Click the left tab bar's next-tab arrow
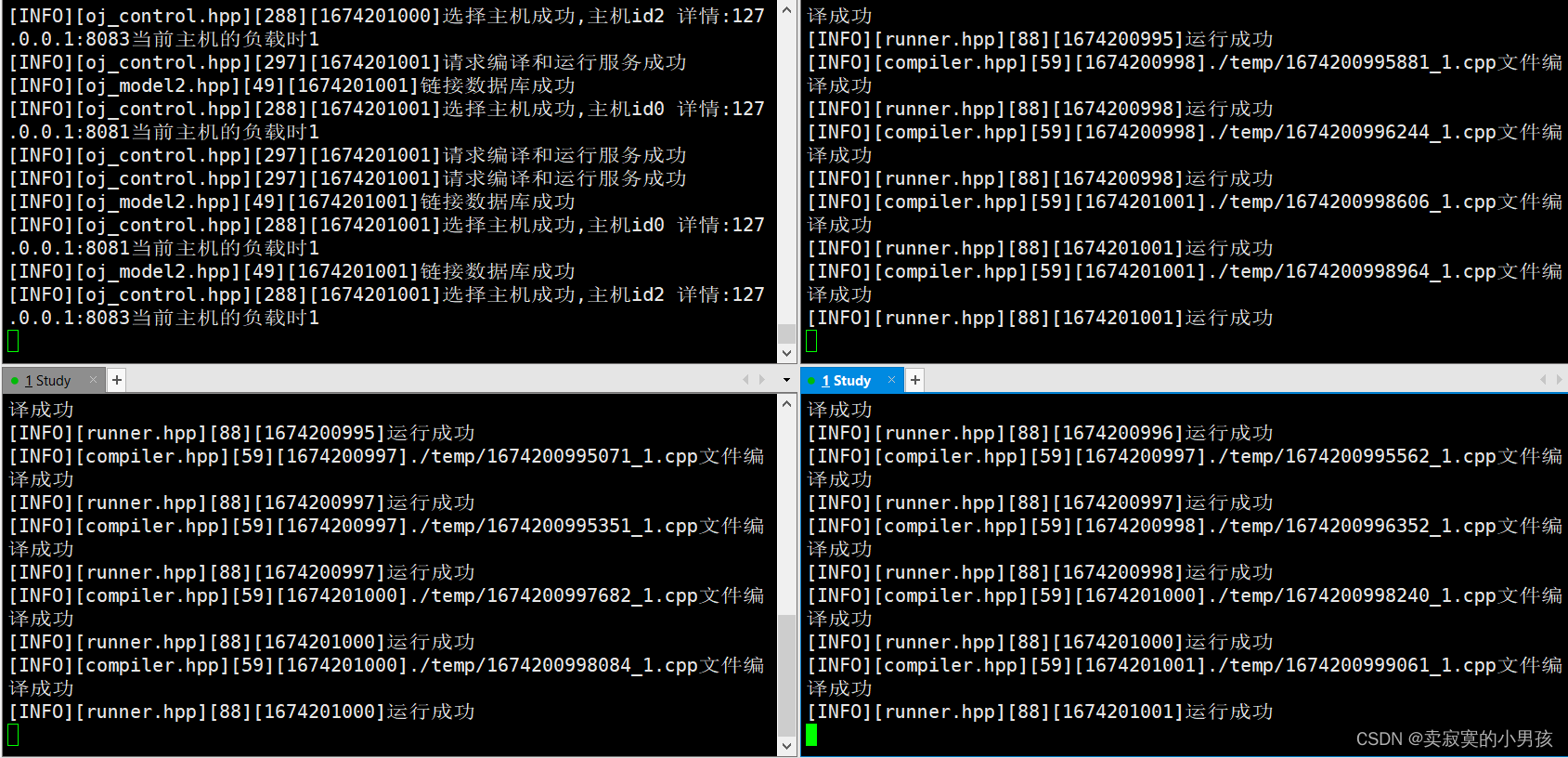Screen dimensions: 1568x758 pos(762,380)
